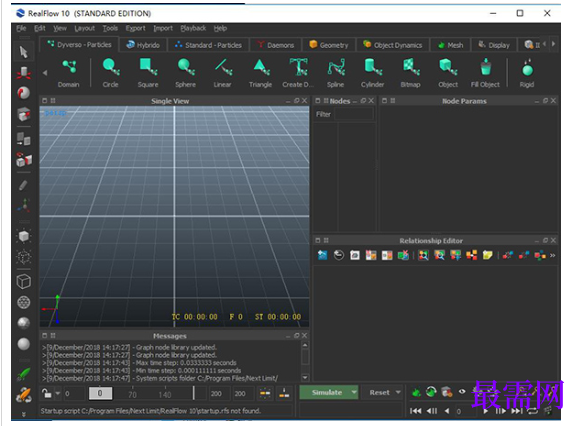Switch to the Mesh tab

[x=450, y=45]
